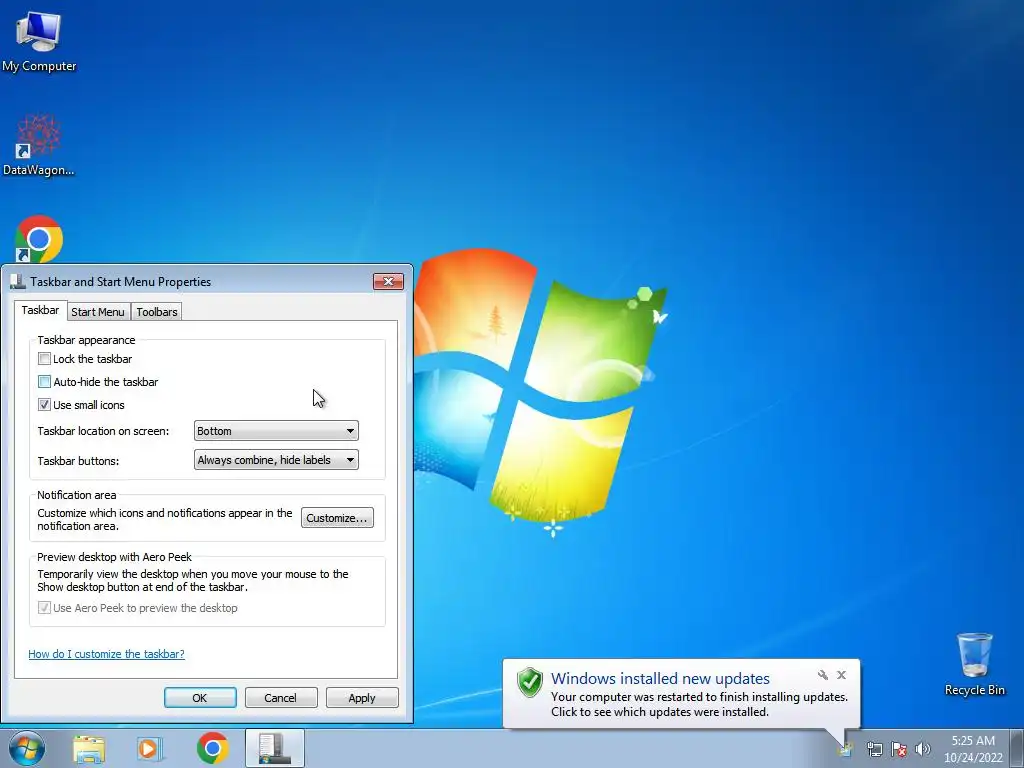Open Windows Explorer from the taskbar
Screen dimensions: 1024x768
[89, 749]
